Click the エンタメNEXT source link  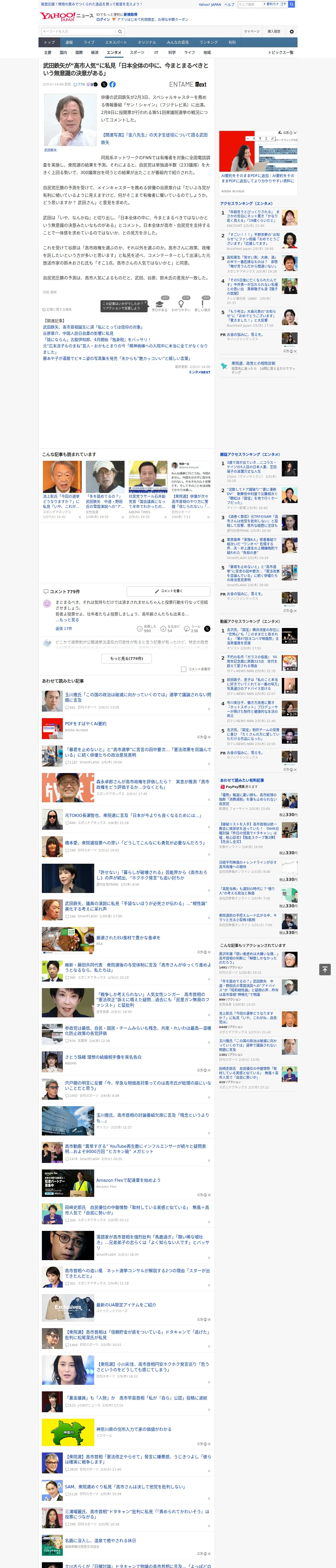199,372
